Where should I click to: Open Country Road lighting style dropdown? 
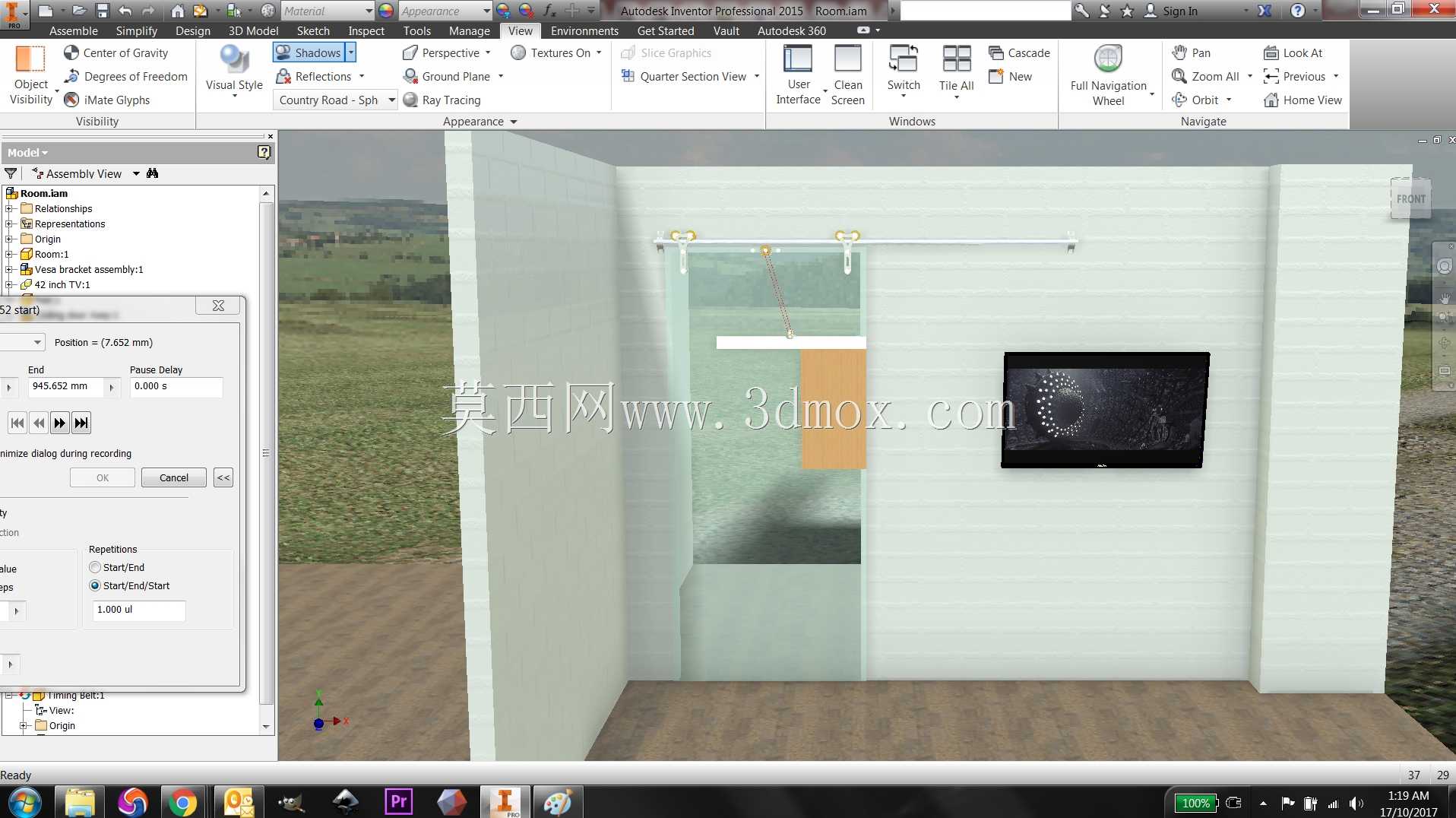tap(391, 100)
